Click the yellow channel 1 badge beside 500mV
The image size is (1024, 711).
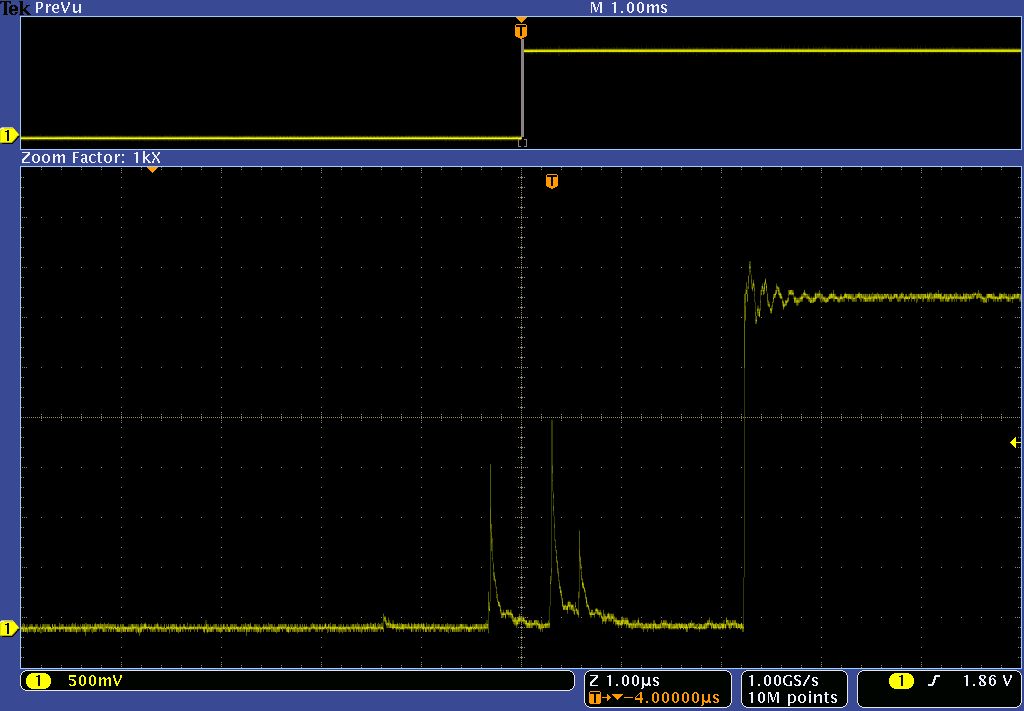point(39,681)
